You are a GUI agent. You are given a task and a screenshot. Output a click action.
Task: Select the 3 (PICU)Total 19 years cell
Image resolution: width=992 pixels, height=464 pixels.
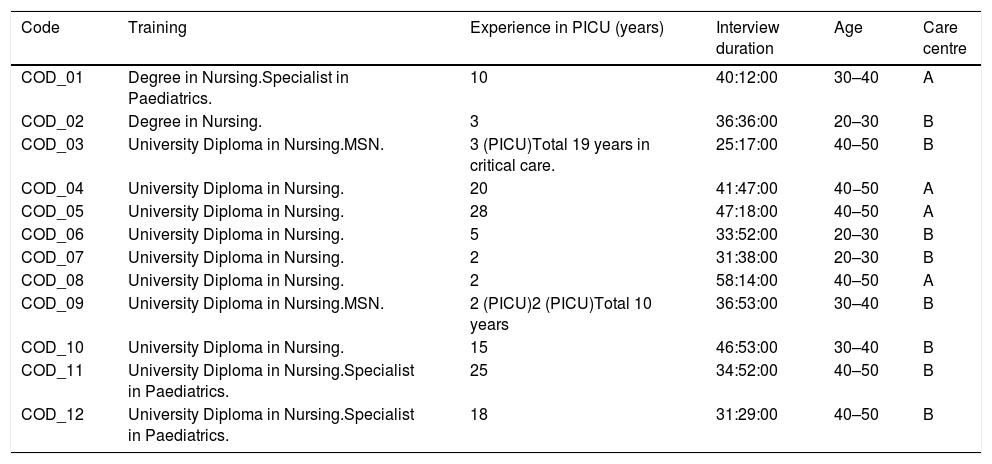click(x=560, y=154)
